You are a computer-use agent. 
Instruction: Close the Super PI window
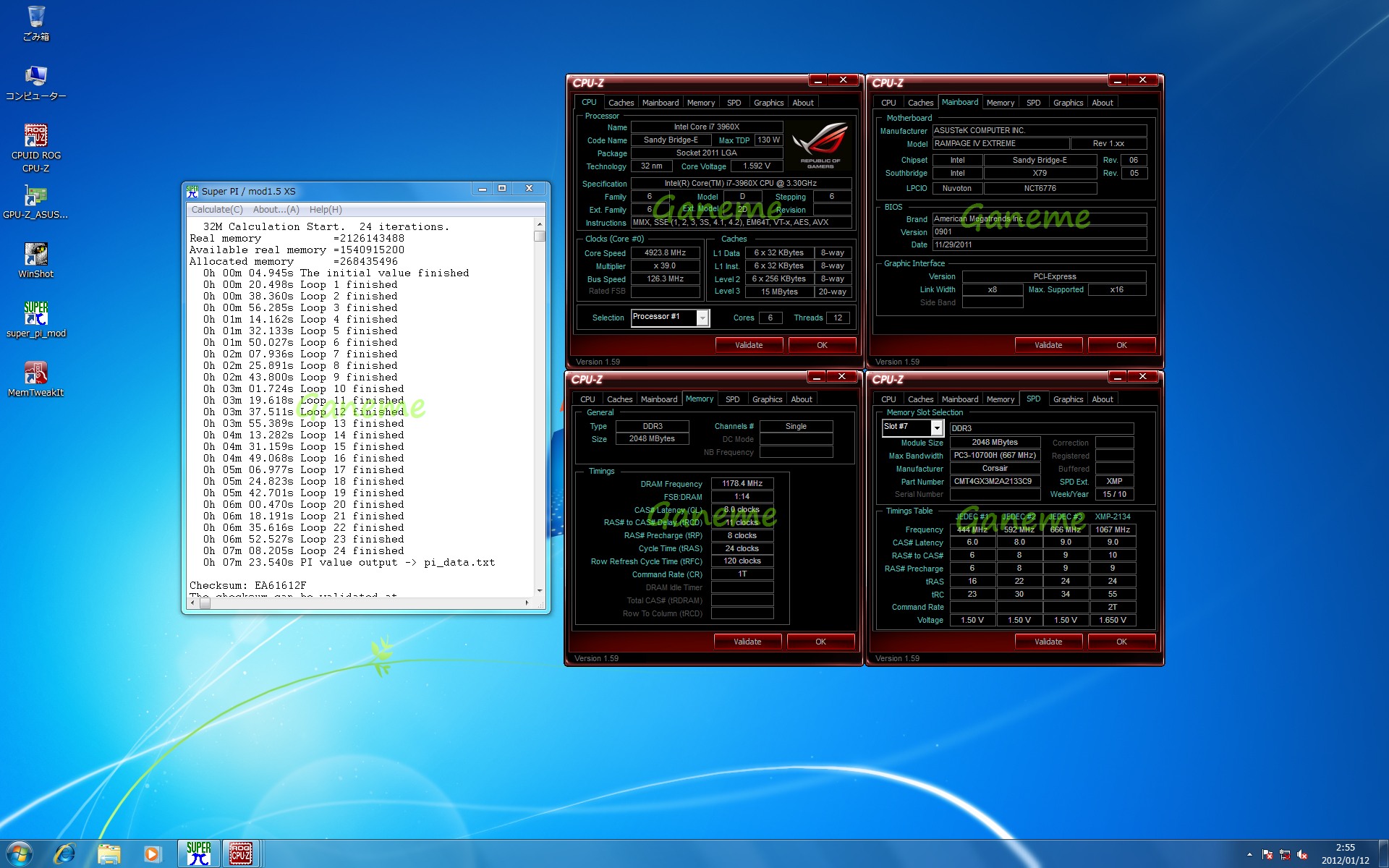click(x=529, y=189)
